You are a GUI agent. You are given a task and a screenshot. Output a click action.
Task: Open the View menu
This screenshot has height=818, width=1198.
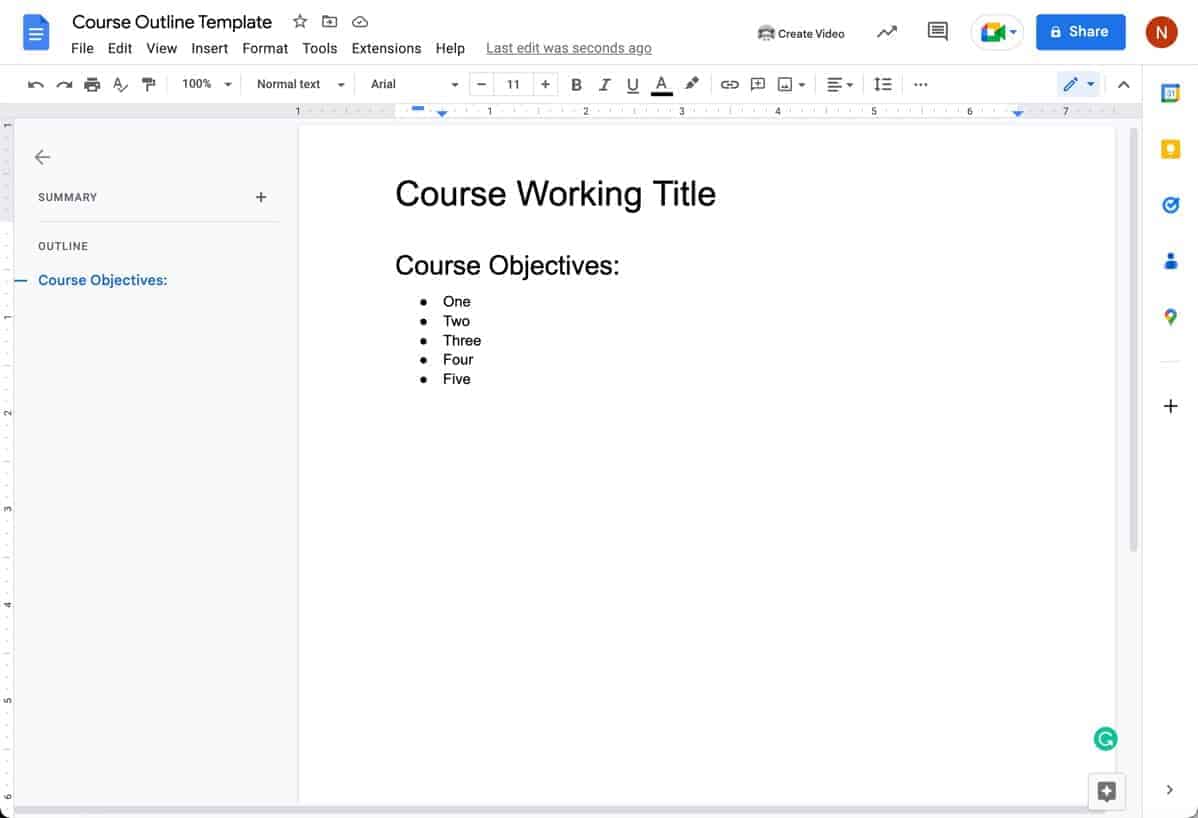click(161, 48)
